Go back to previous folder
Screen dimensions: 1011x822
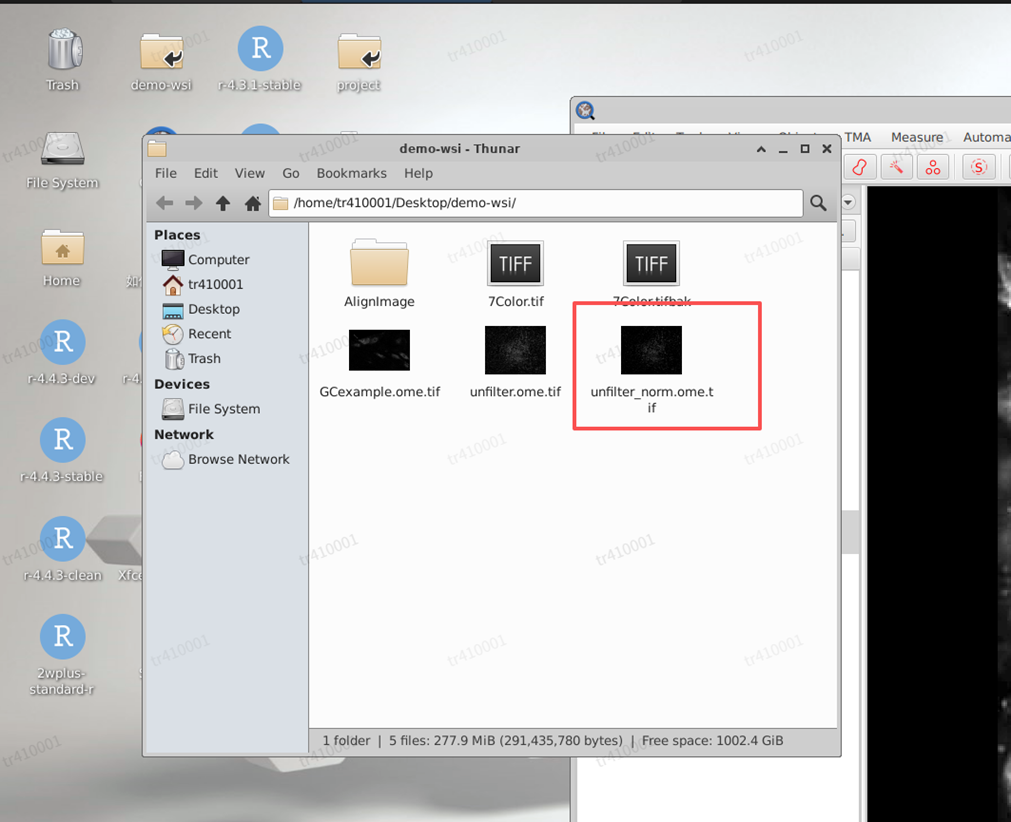click(x=165, y=203)
